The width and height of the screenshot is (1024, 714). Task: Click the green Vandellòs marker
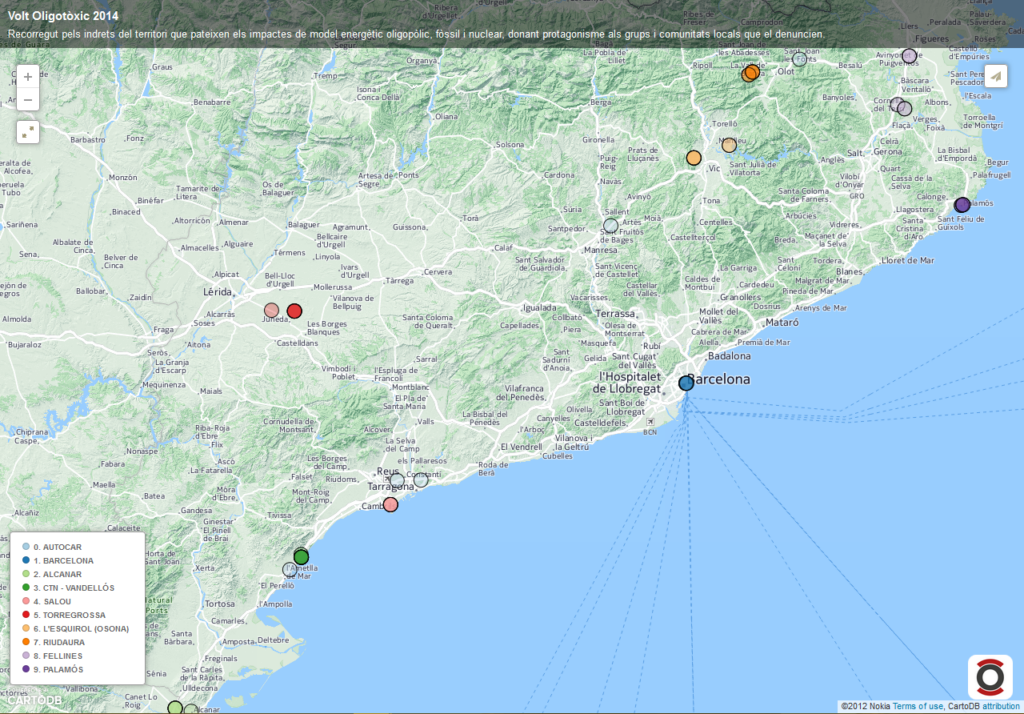[x=301, y=557]
